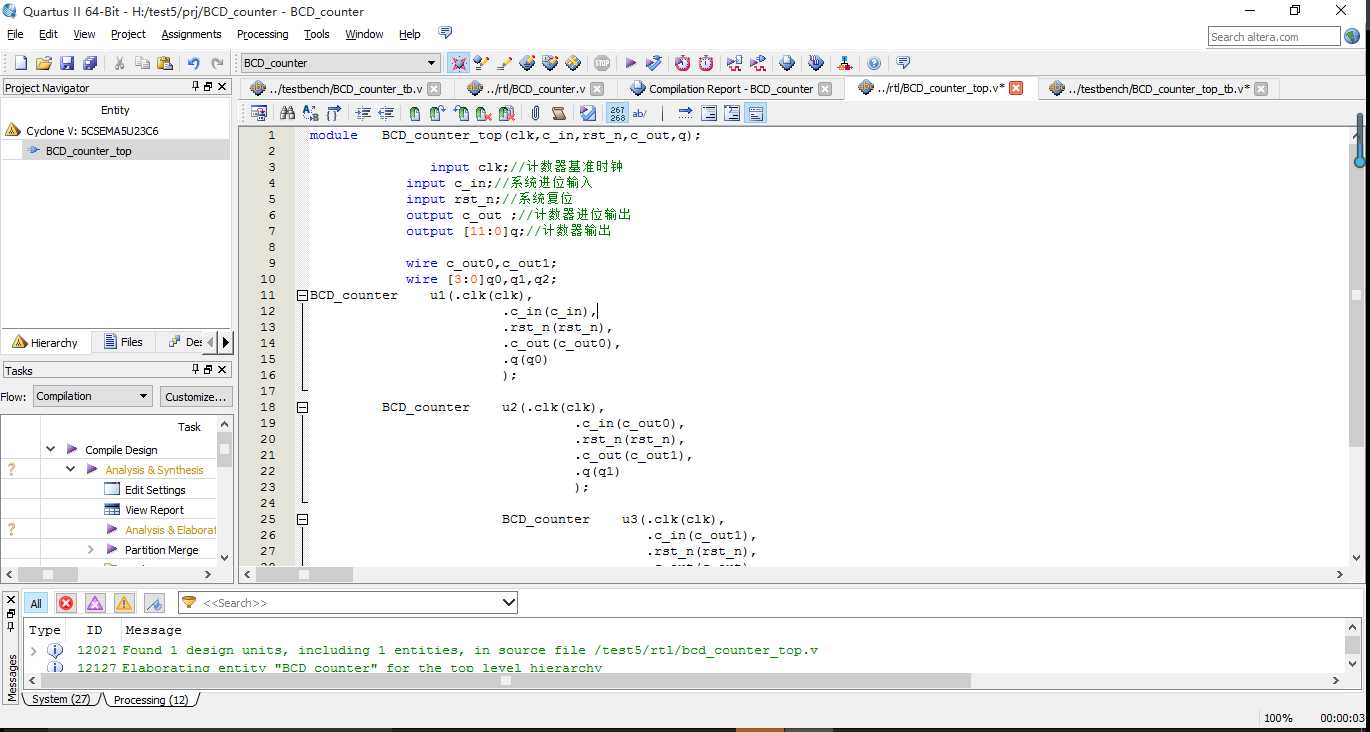Click the Decrease Indent icon
The width and height of the screenshot is (1370, 732).
coord(386,113)
